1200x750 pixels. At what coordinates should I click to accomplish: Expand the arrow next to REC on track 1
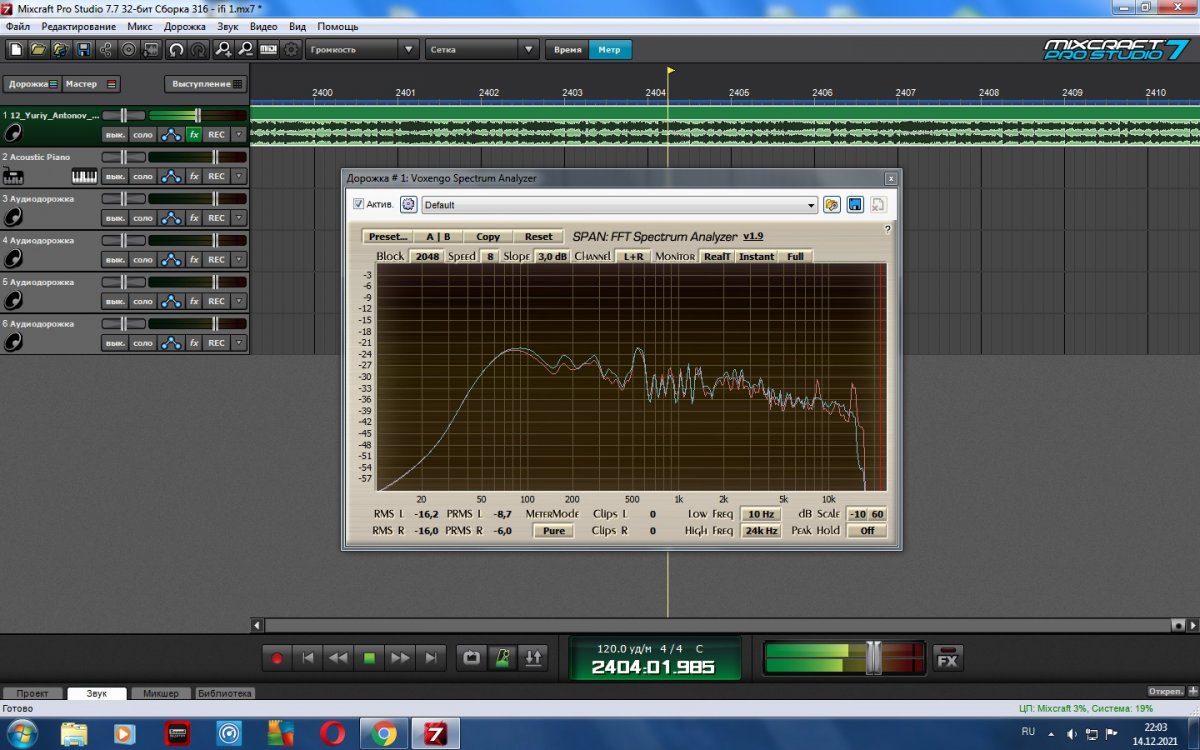(239, 134)
